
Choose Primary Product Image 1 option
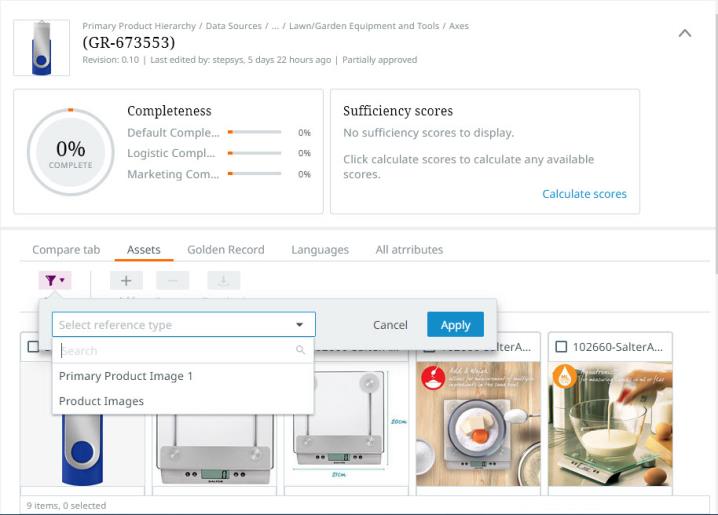(x=126, y=376)
